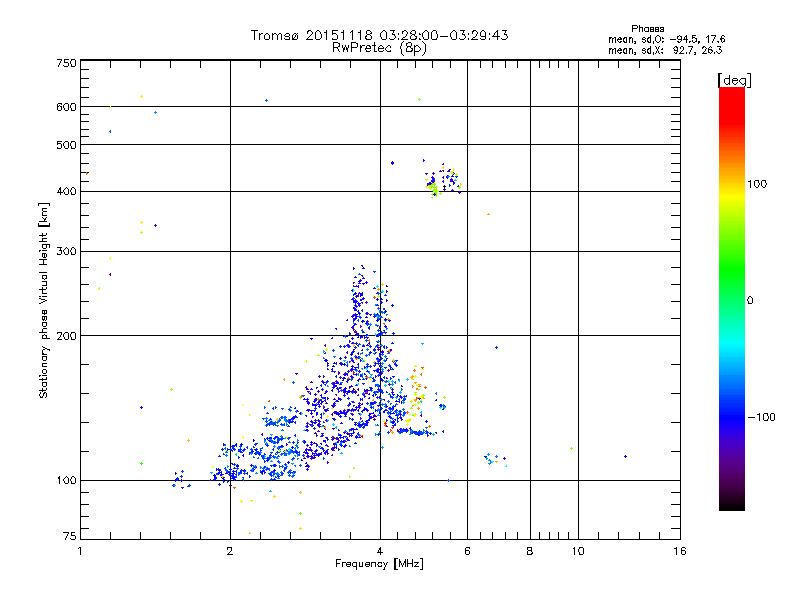This screenshot has width=800, height=600.
Task: Click the y-axis label '400'
Action: (x=66, y=192)
